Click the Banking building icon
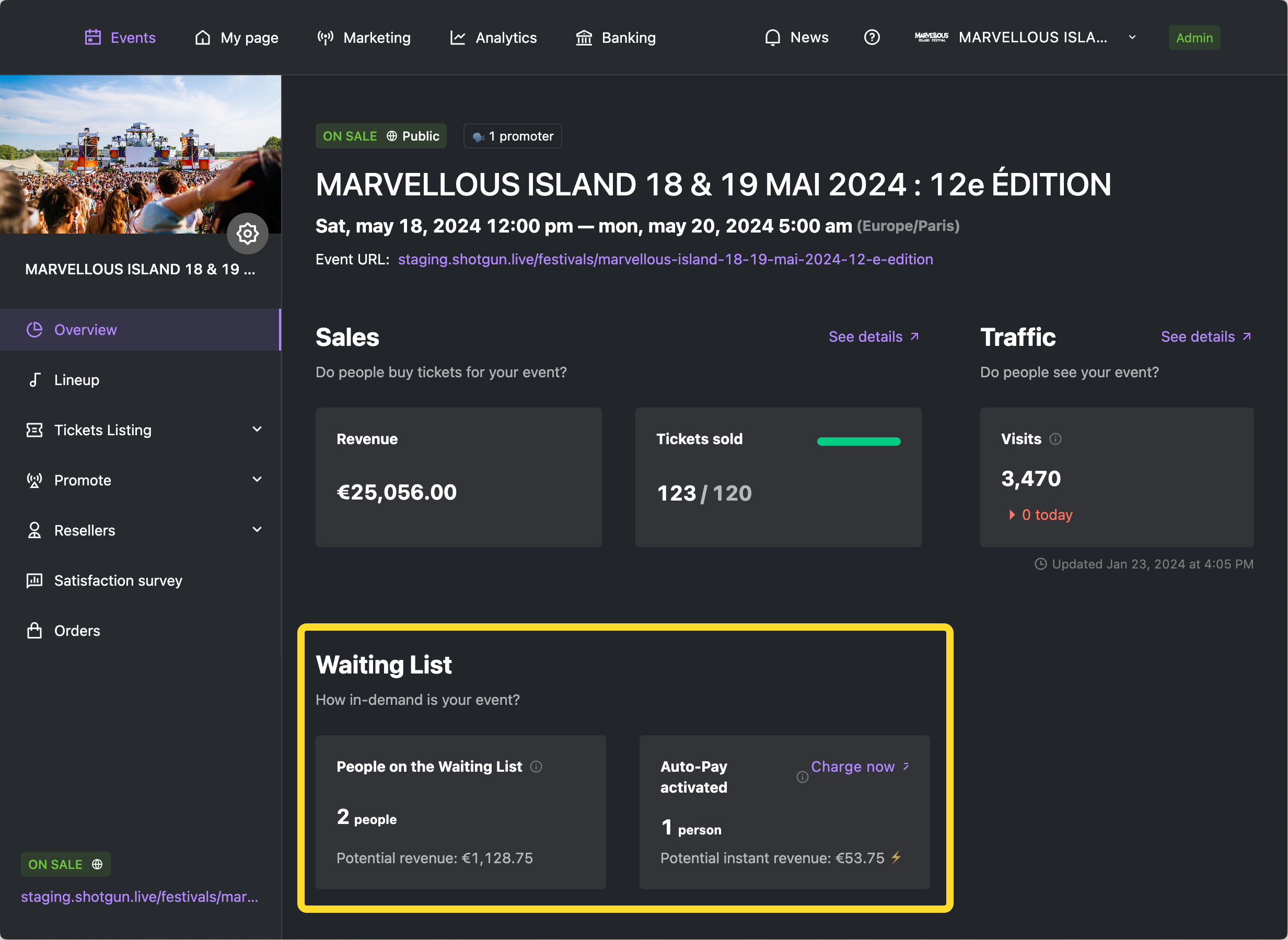Screen dimensions: 1288x940 (x=584, y=38)
